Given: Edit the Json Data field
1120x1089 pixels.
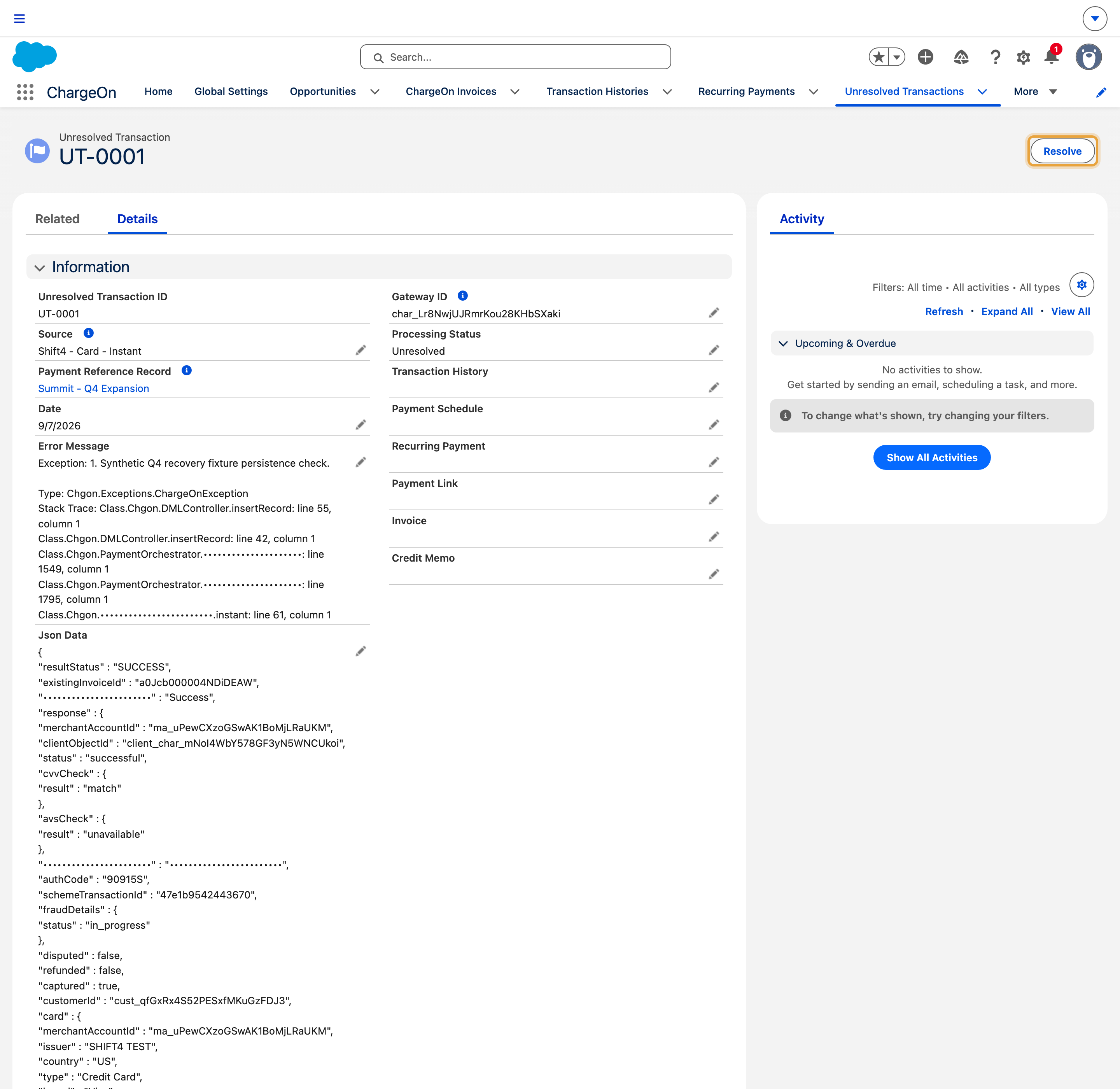Looking at the screenshot, I should point(360,651).
